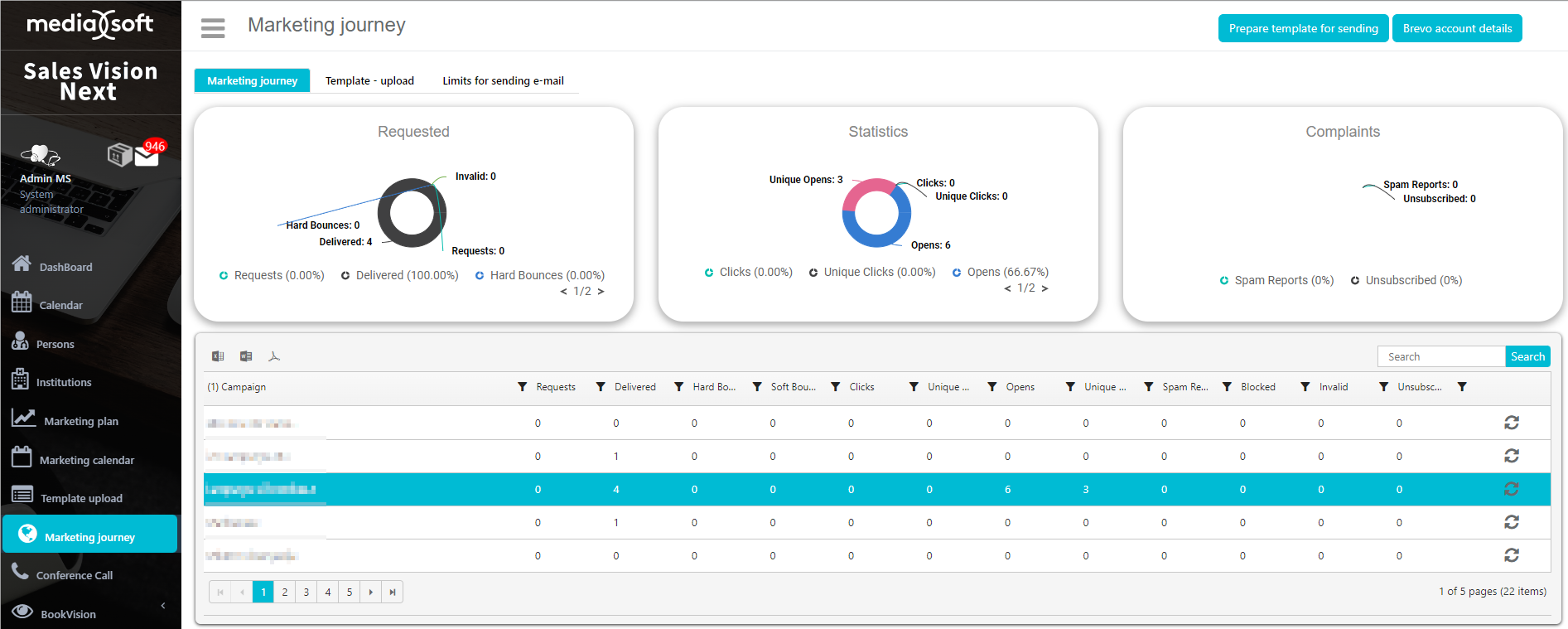Image resolution: width=1568 pixels, height=629 pixels.
Task: Switch to the Template - upload tab
Action: tap(369, 80)
